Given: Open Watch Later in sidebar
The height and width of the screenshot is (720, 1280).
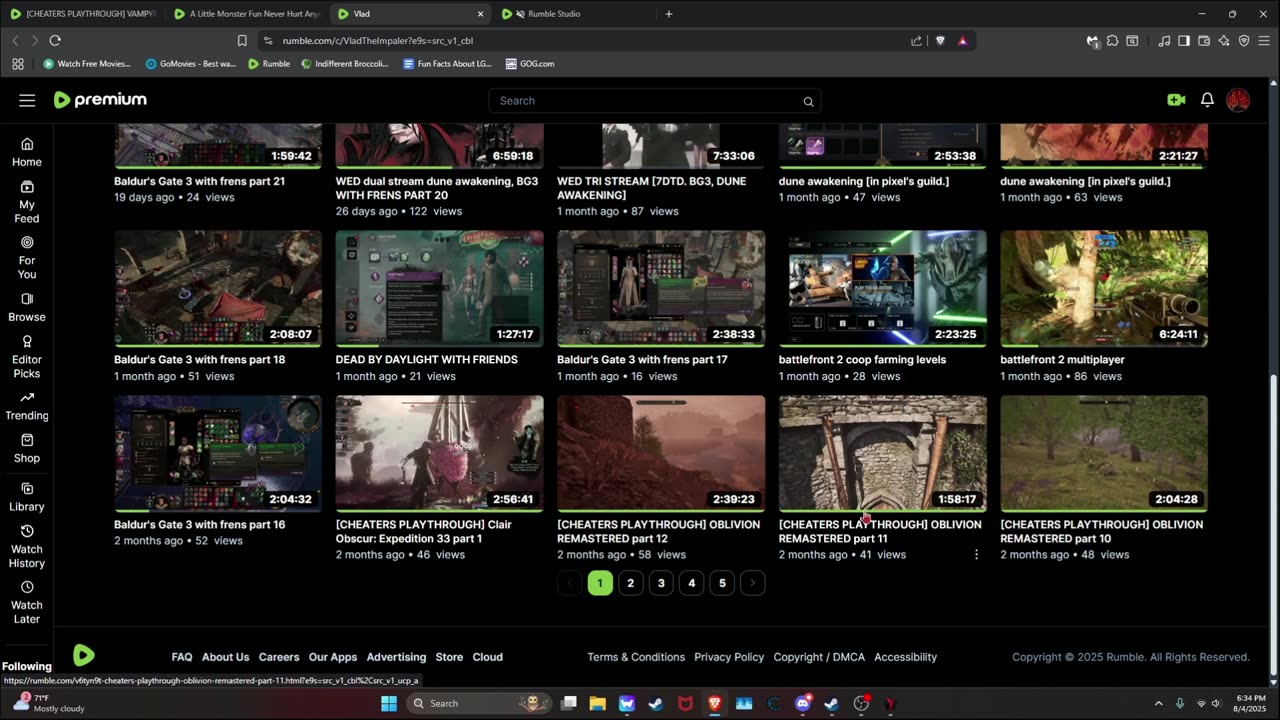Looking at the screenshot, I should click(27, 602).
